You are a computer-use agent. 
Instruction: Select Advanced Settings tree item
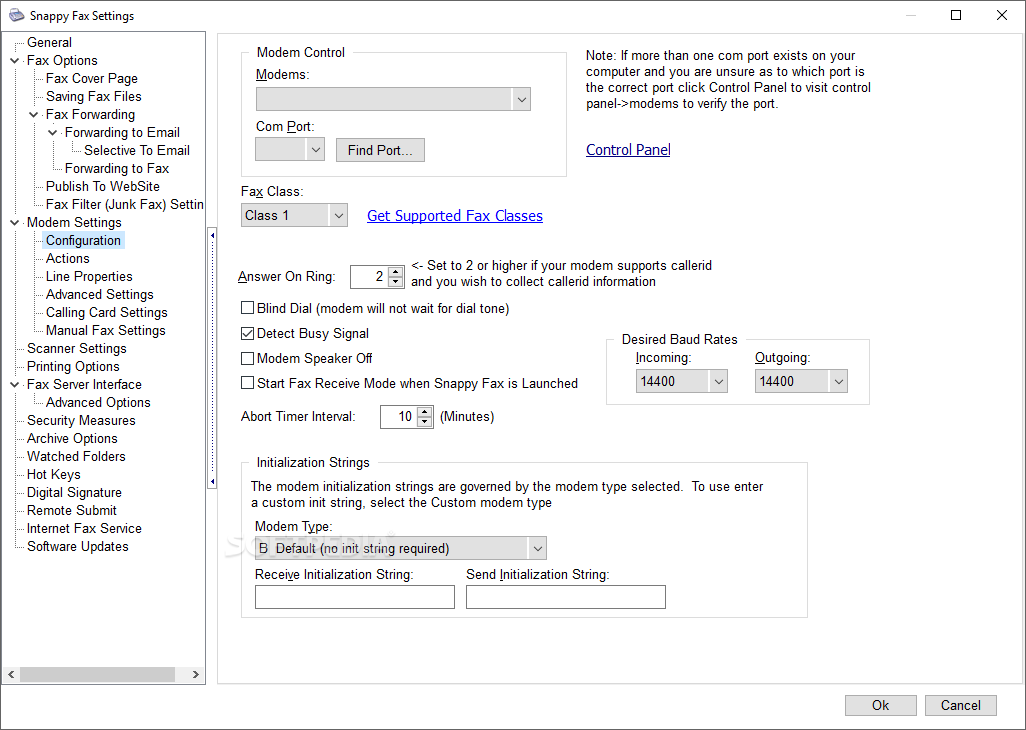[99, 294]
